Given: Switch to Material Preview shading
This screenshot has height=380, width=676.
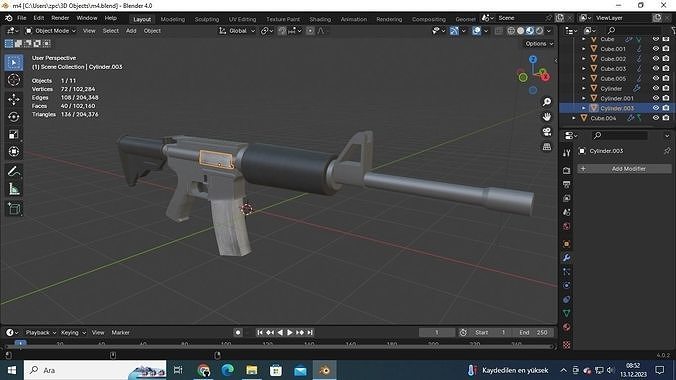Looking at the screenshot, I should (x=530, y=31).
